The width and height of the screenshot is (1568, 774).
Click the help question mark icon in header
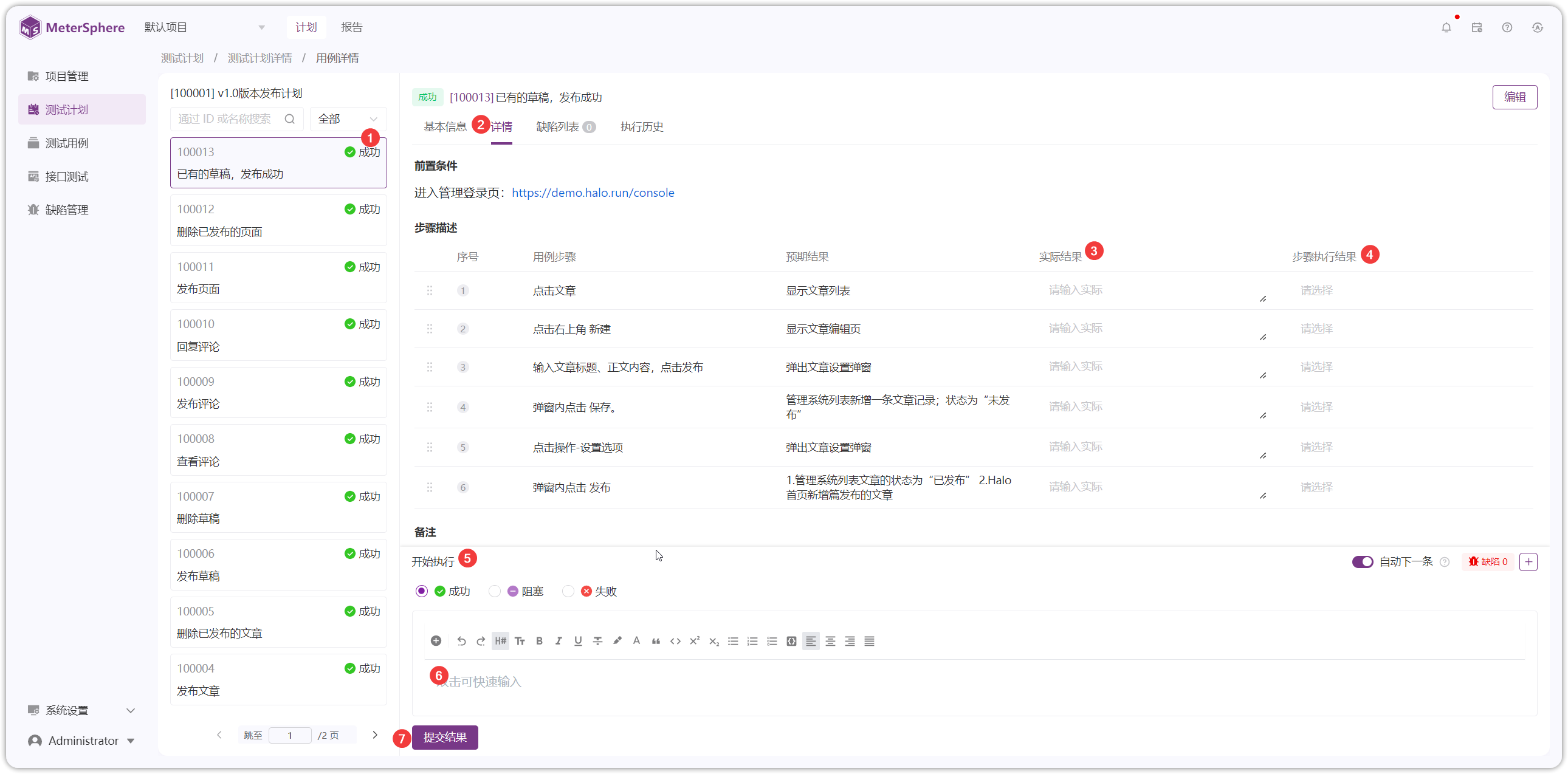click(1507, 27)
